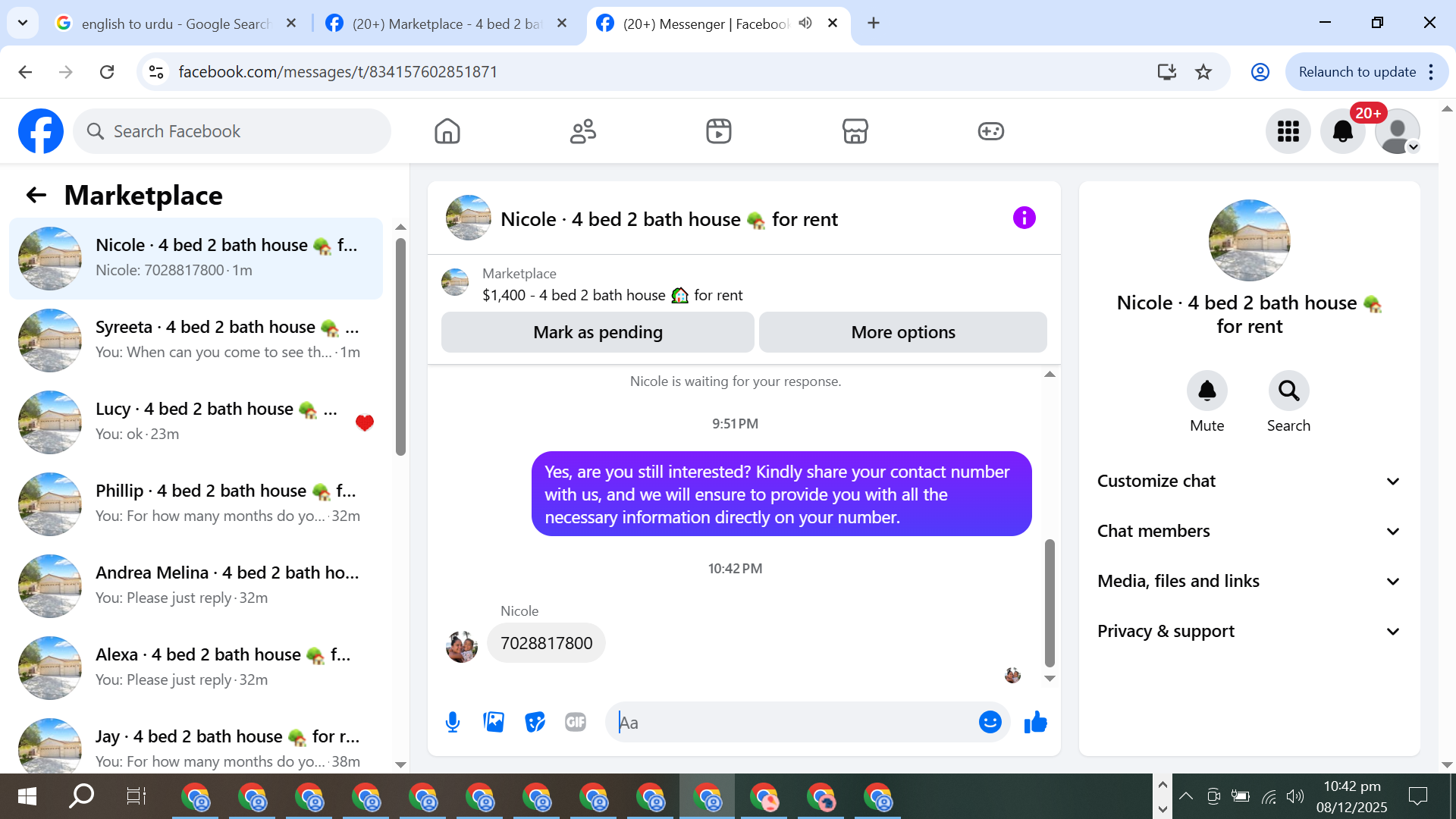Send a thumbs up like
This screenshot has height=819, width=1456.
point(1035,722)
